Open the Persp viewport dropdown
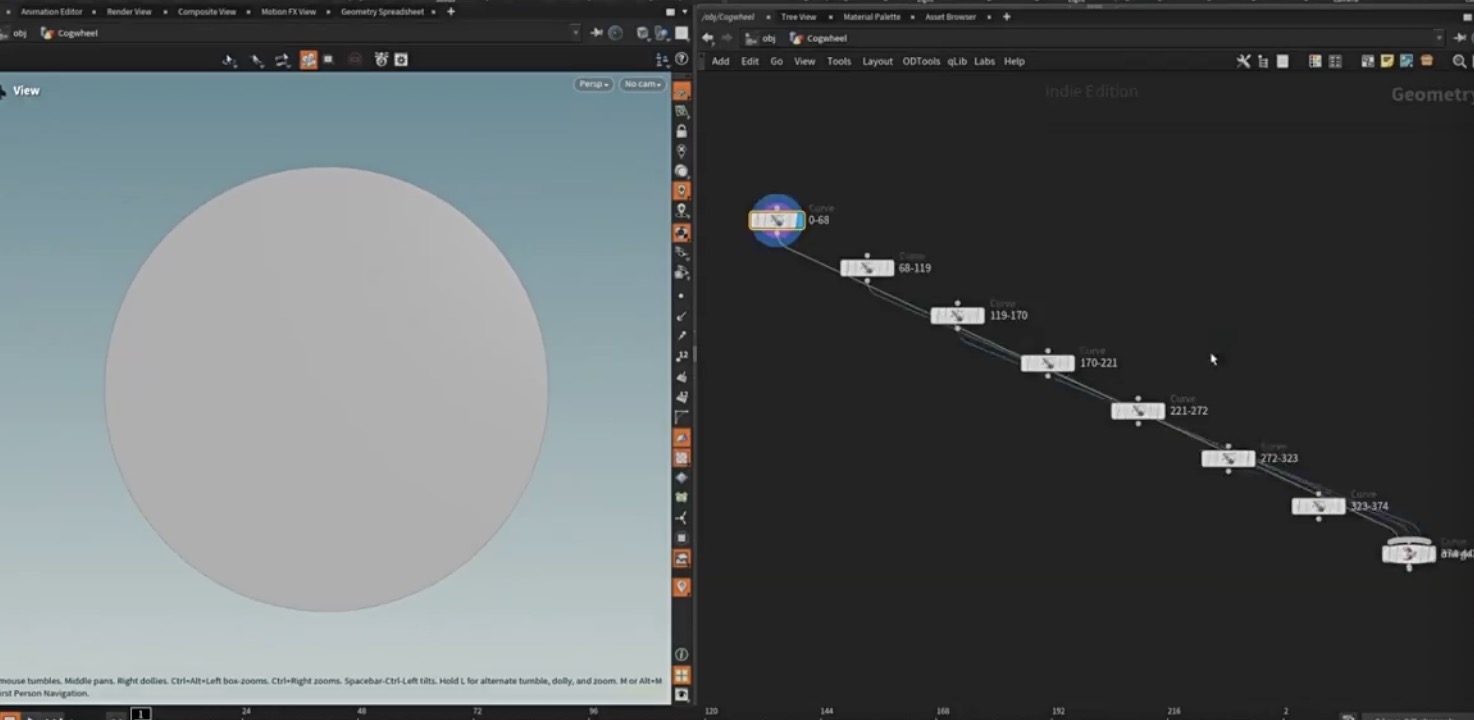The height and width of the screenshot is (720, 1474). click(x=592, y=84)
